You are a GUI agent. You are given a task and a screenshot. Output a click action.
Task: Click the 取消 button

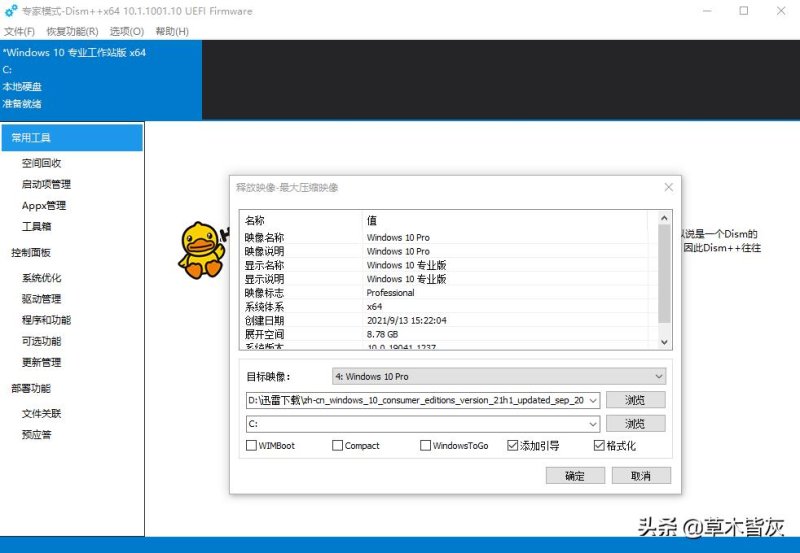coord(641,476)
